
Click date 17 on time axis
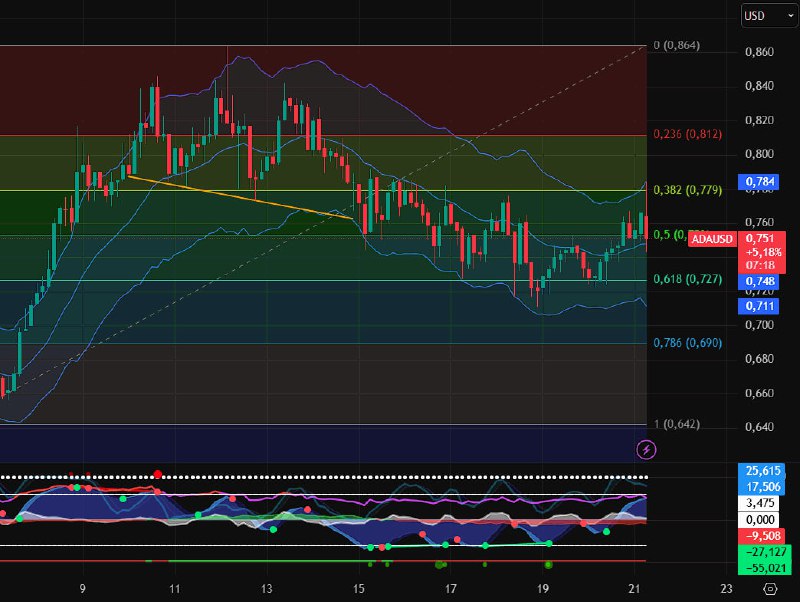(x=451, y=589)
